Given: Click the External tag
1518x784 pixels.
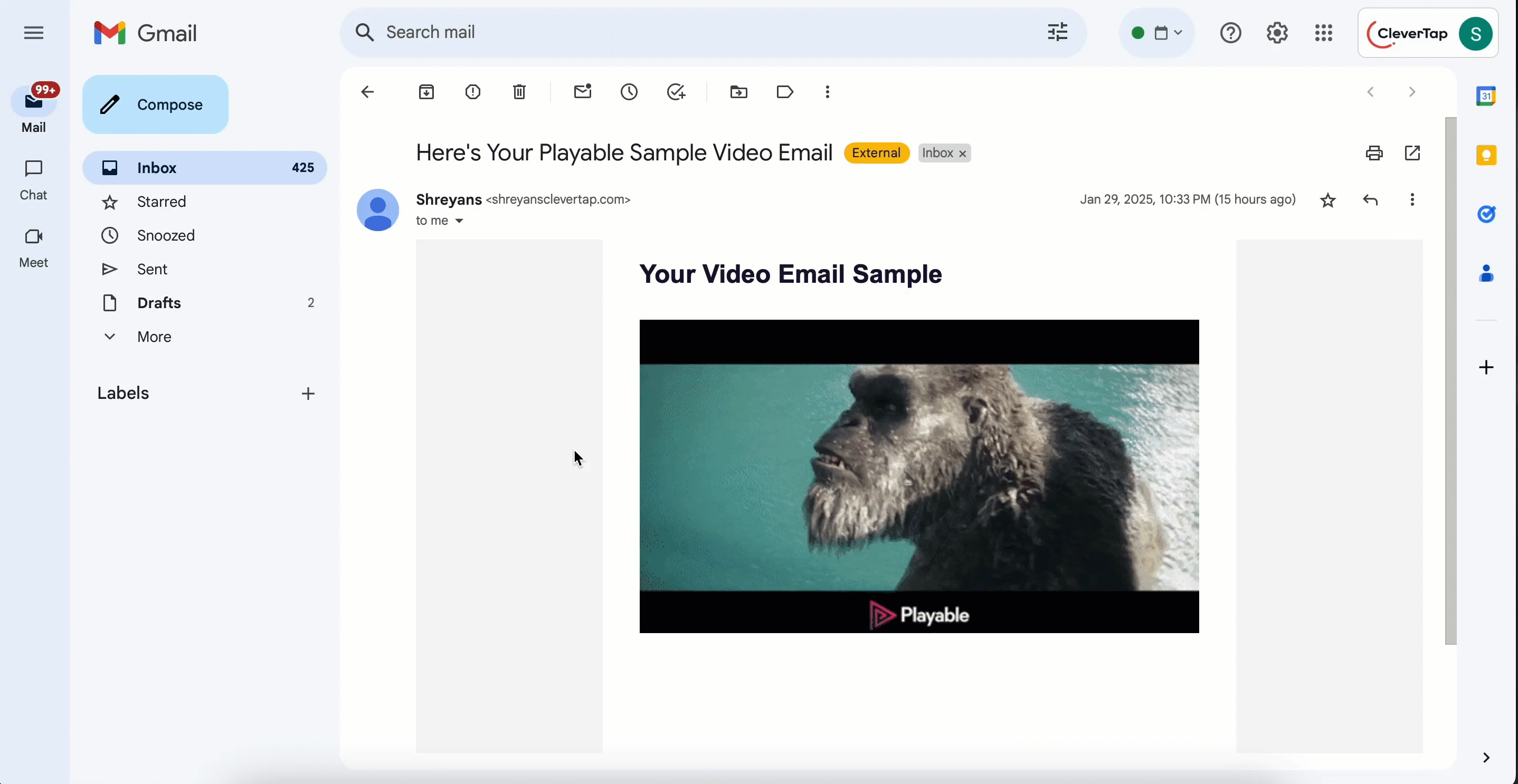Looking at the screenshot, I should pyautogui.click(x=876, y=153).
